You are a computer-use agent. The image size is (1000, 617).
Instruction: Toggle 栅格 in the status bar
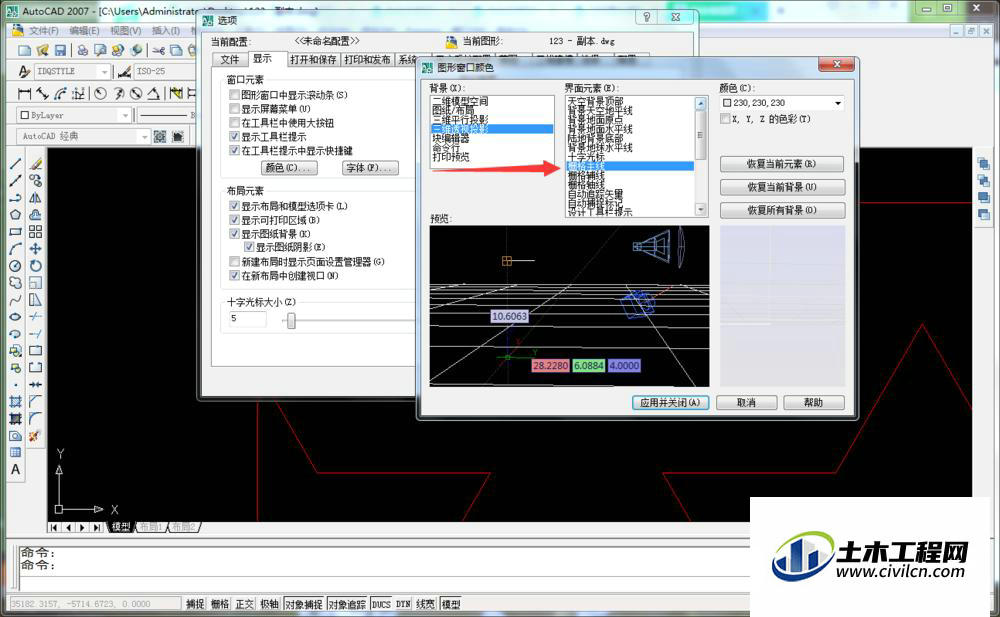tap(220, 604)
